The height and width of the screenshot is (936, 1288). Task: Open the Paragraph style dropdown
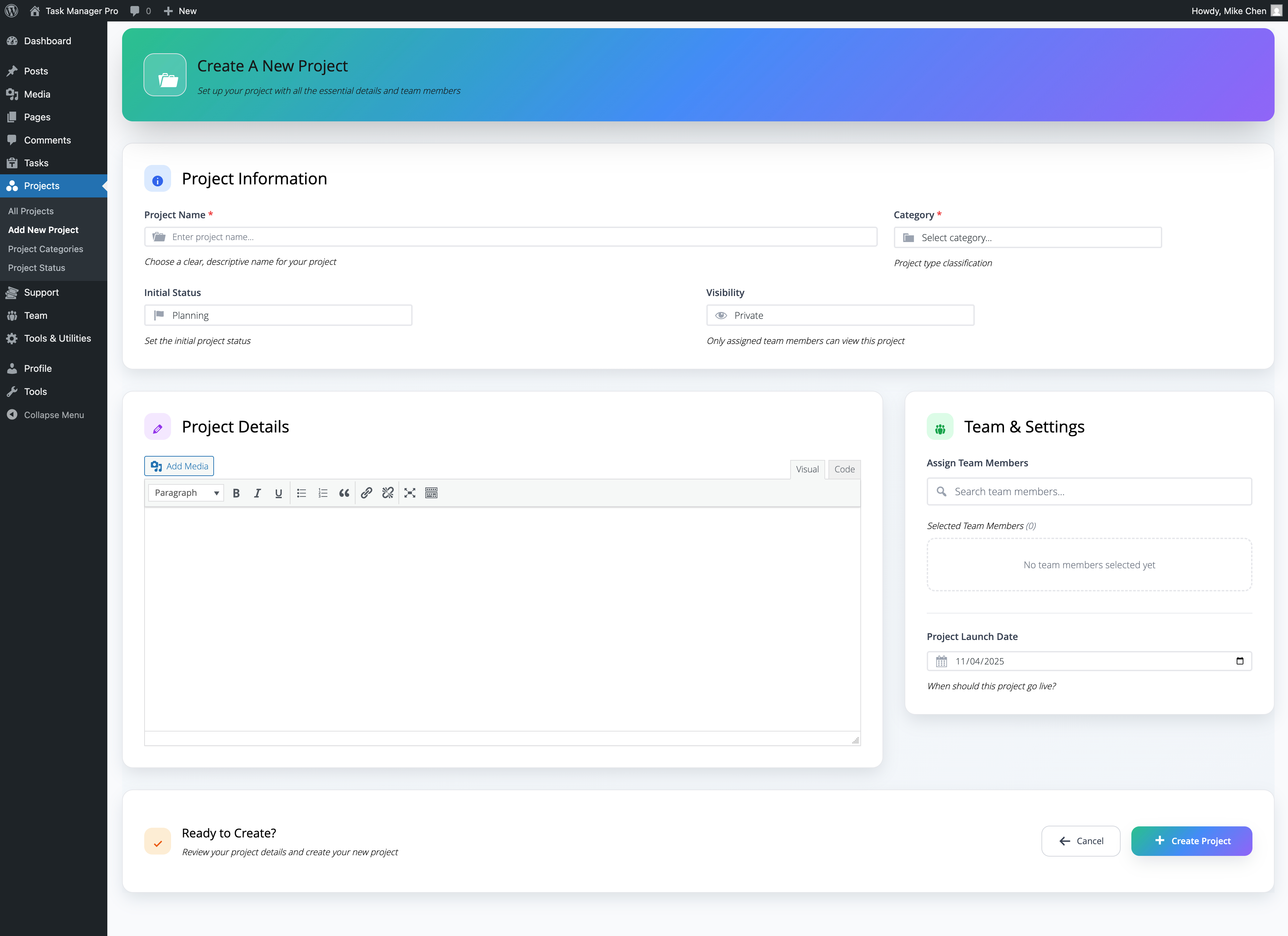click(185, 493)
